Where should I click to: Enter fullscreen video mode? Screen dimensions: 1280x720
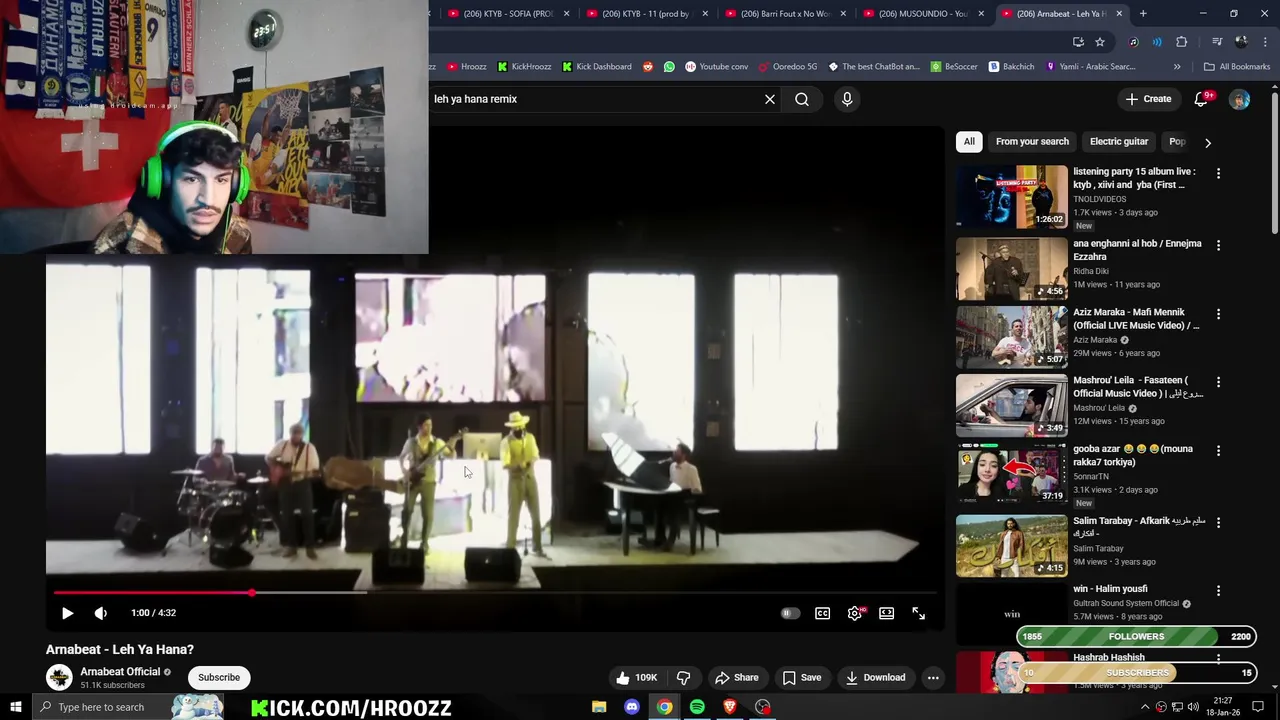click(919, 613)
